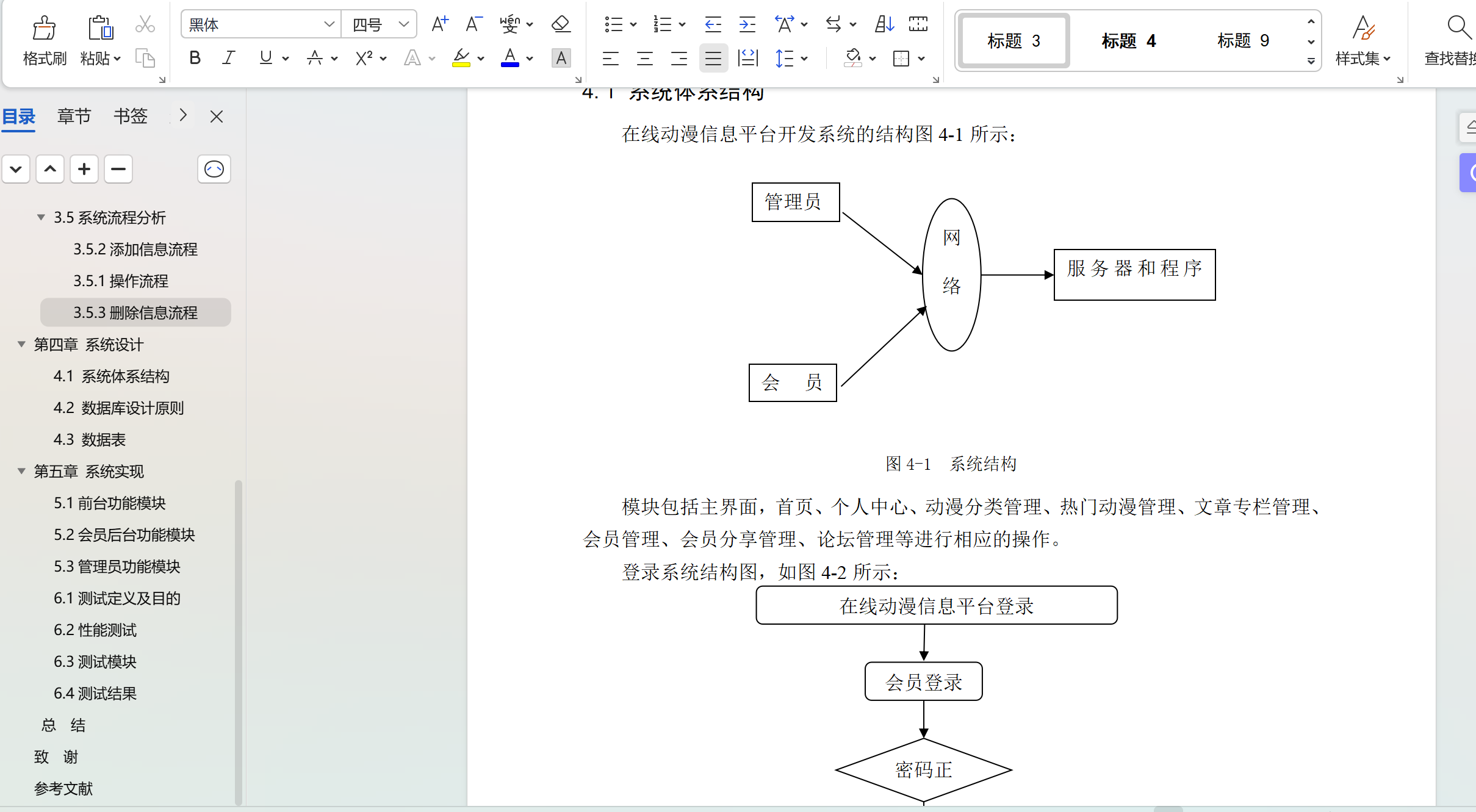Click the Format Painter (格式刷) icon

[44, 28]
